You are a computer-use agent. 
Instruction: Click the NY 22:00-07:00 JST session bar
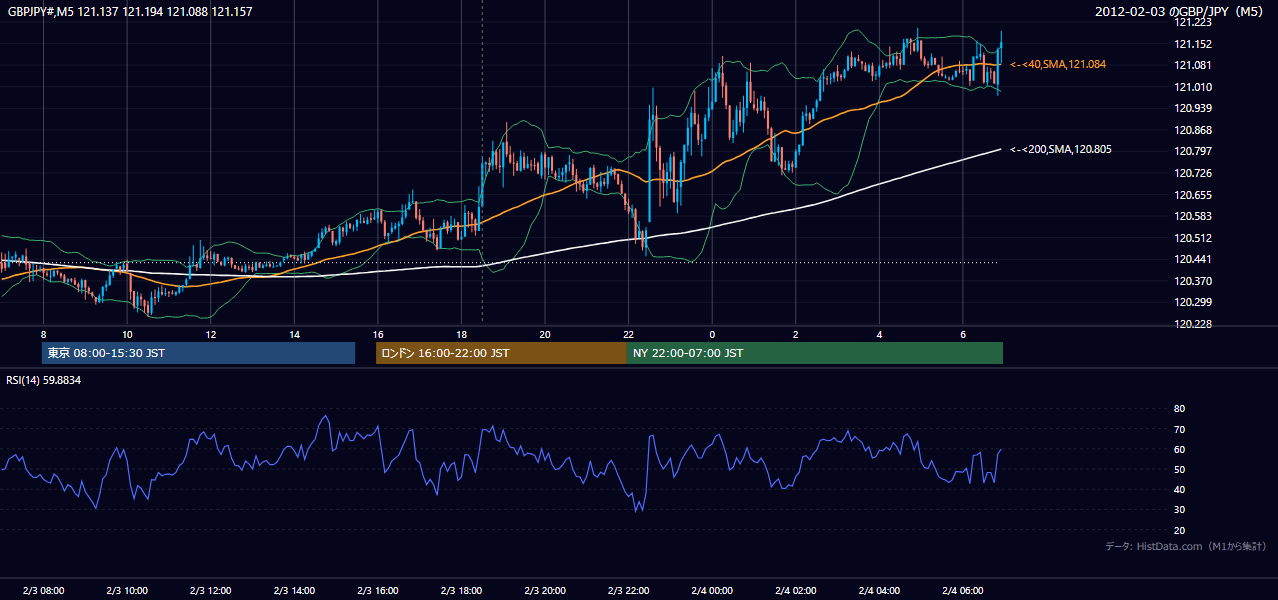pos(815,353)
